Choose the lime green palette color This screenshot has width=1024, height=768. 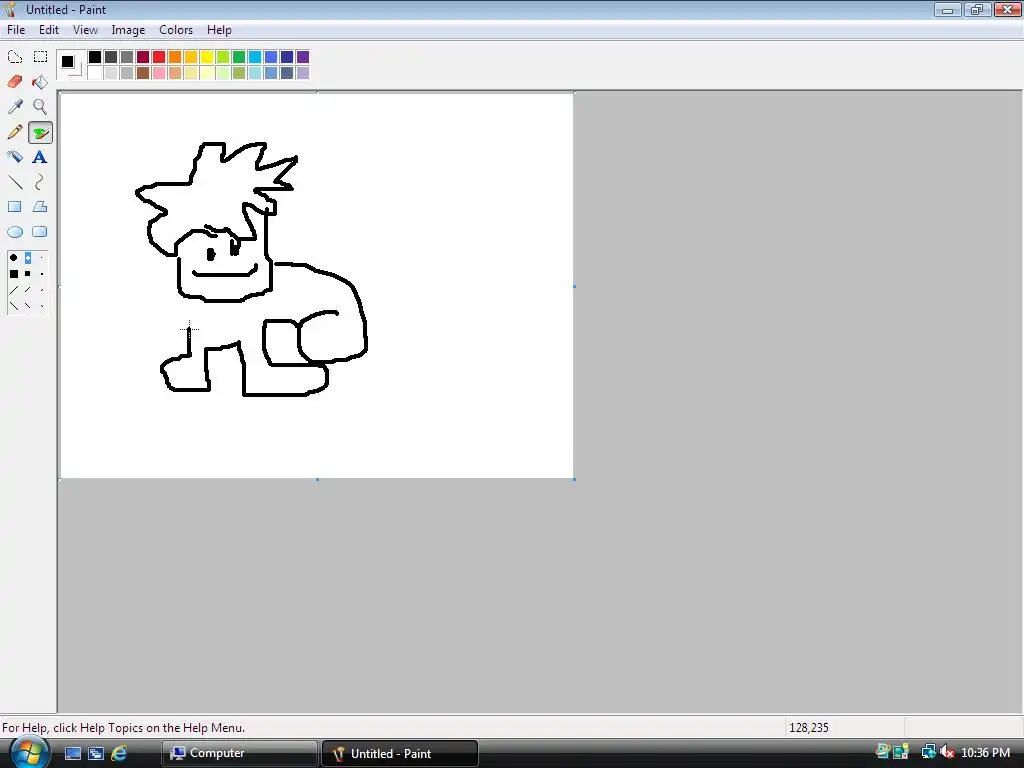pos(223,57)
